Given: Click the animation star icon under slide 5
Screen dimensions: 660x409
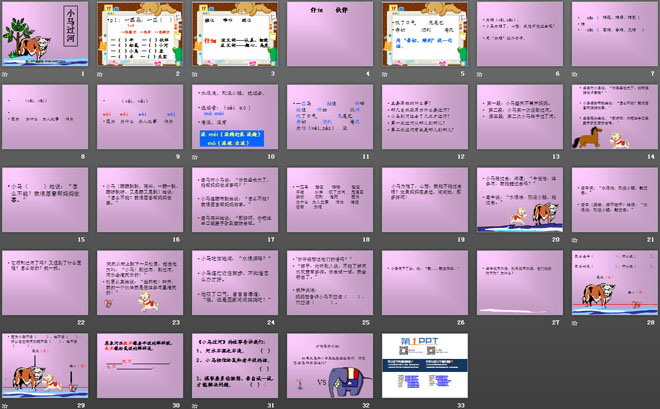Looking at the screenshot, I should 385,74.
